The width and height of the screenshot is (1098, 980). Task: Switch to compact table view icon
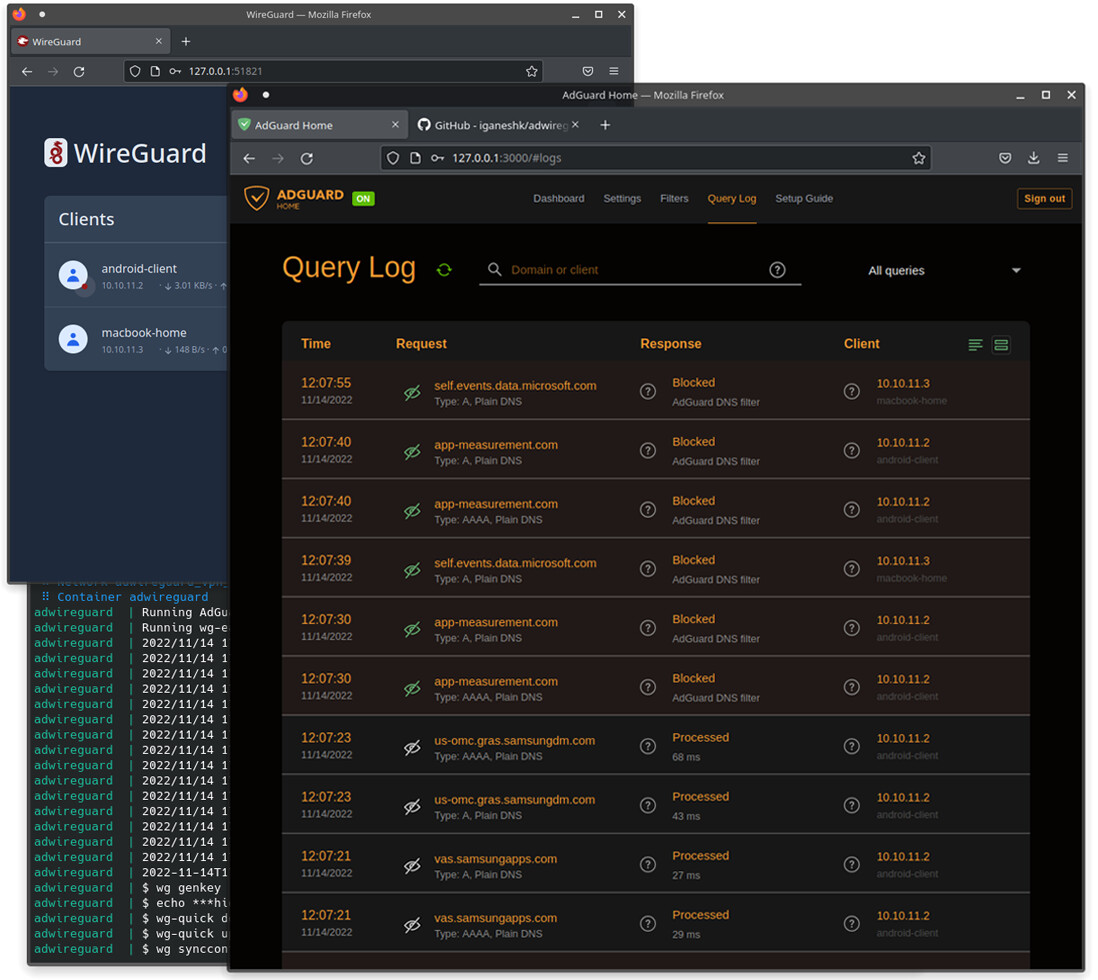pyautogui.click(x=975, y=345)
